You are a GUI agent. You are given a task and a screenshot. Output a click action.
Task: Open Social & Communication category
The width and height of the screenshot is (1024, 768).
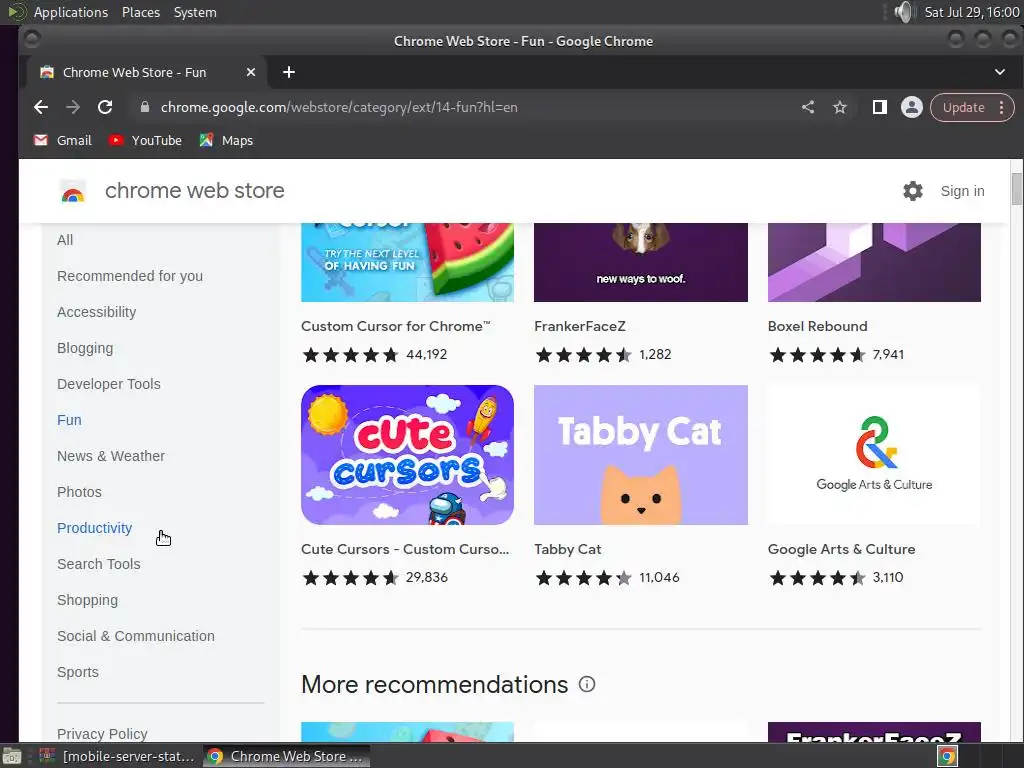coord(136,636)
